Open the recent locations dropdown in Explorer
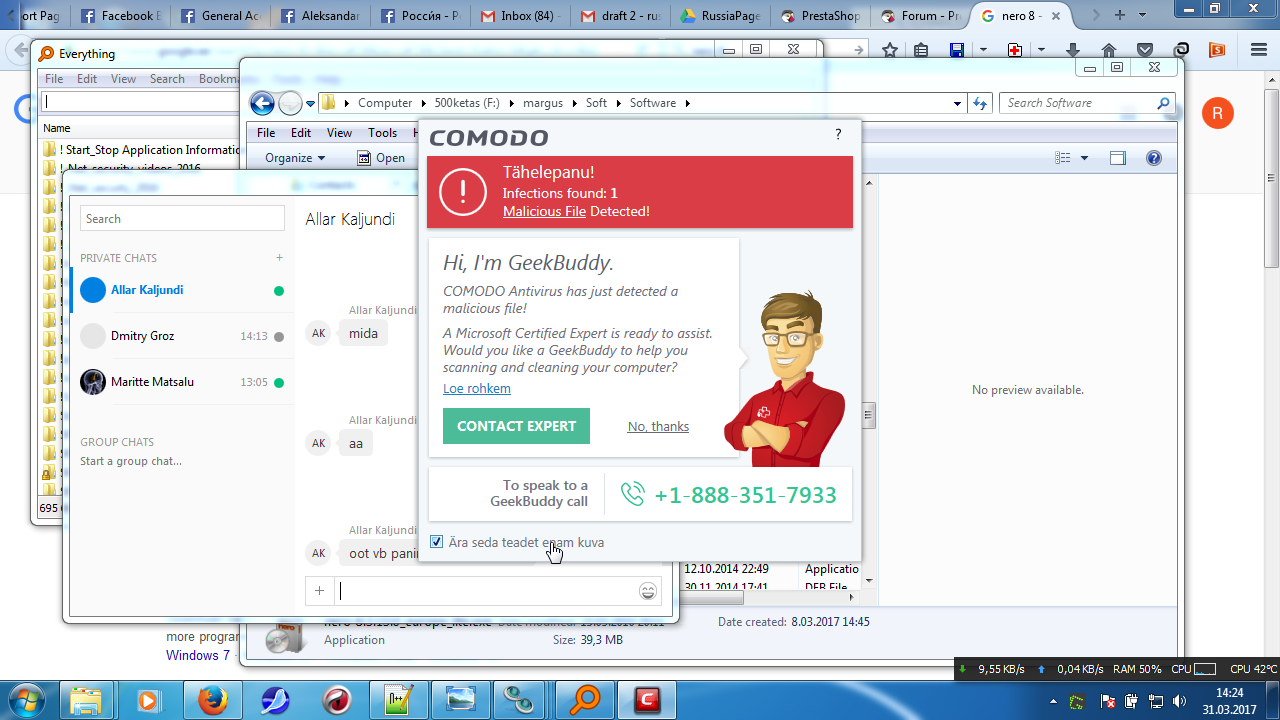Screen dimensions: 1280x720 [310, 103]
